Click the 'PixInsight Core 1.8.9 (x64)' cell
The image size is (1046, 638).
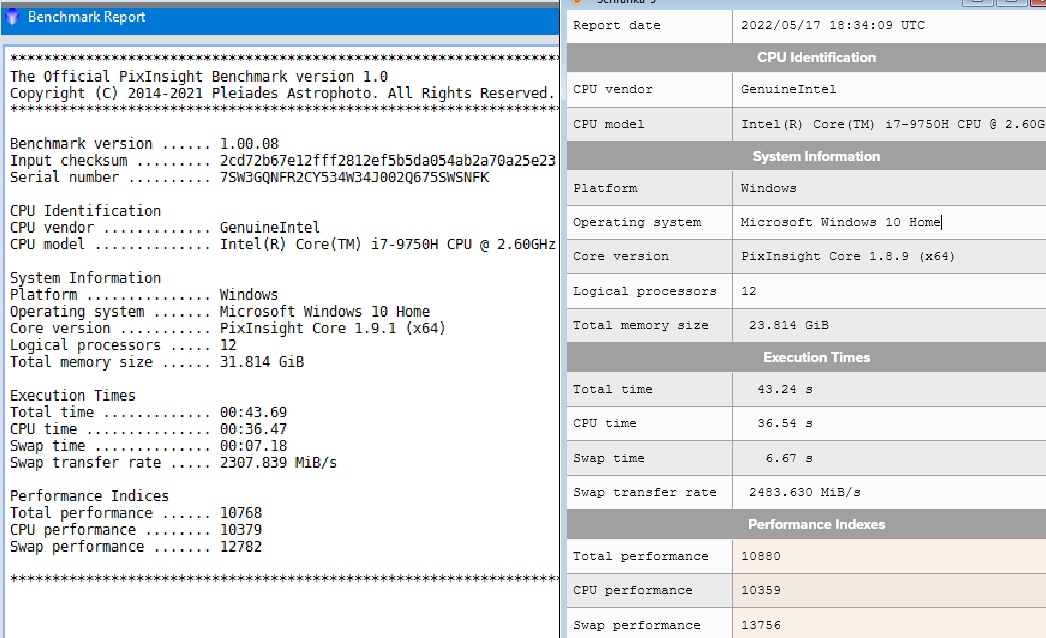coord(889,256)
